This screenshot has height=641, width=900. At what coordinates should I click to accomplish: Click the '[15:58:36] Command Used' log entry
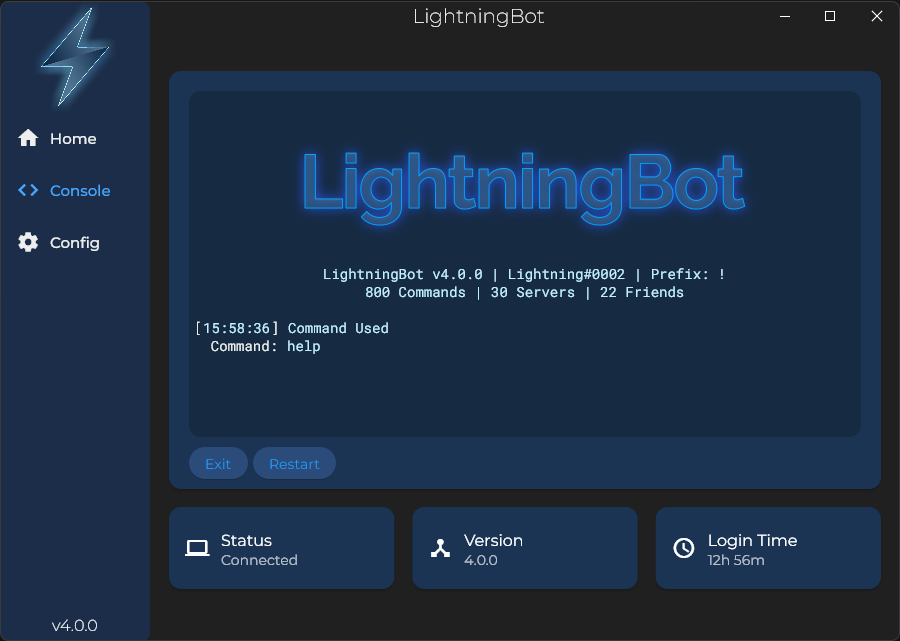point(292,328)
